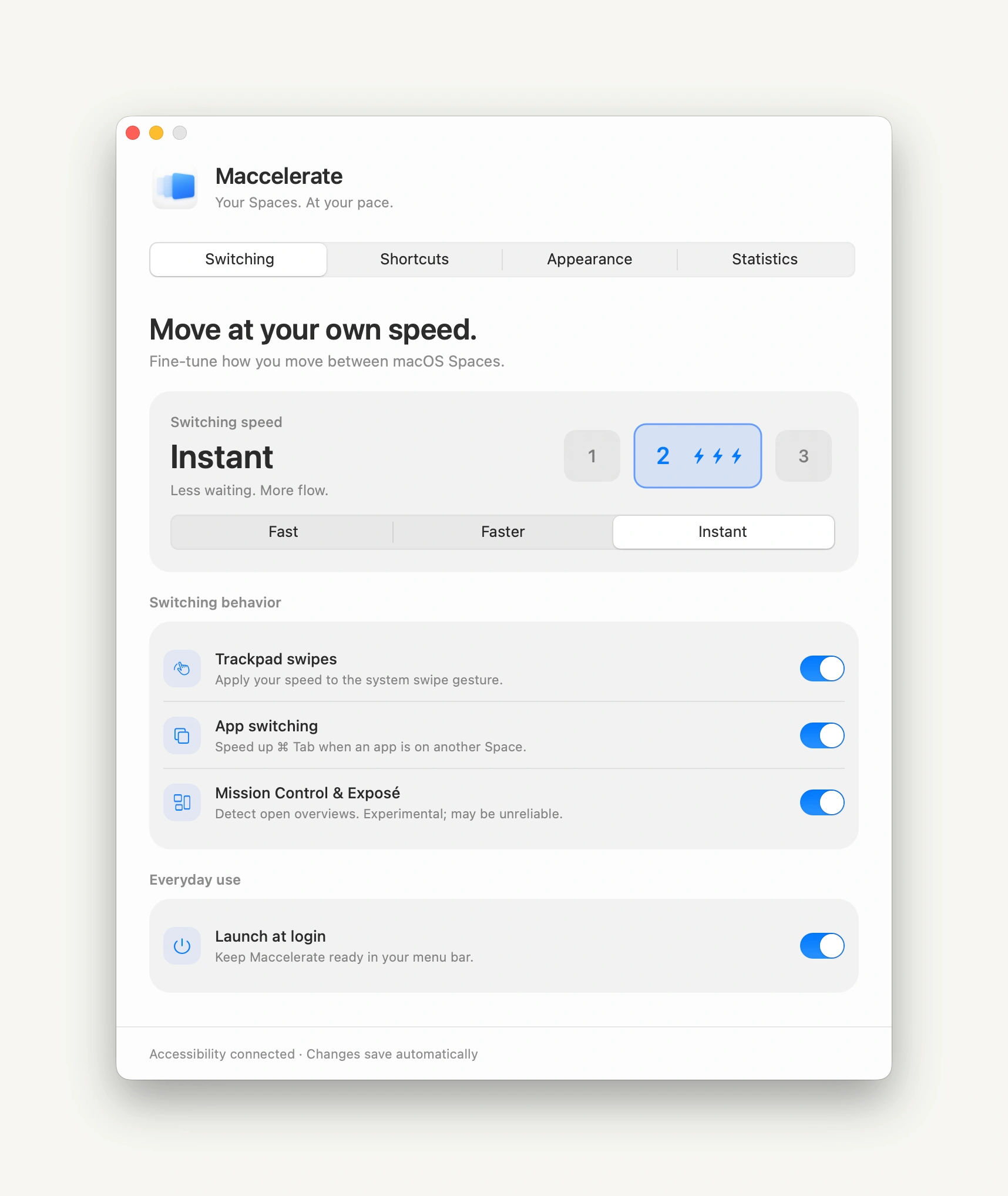
Task: Go to the Appearance tab
Action: click(x=589, y=259)
